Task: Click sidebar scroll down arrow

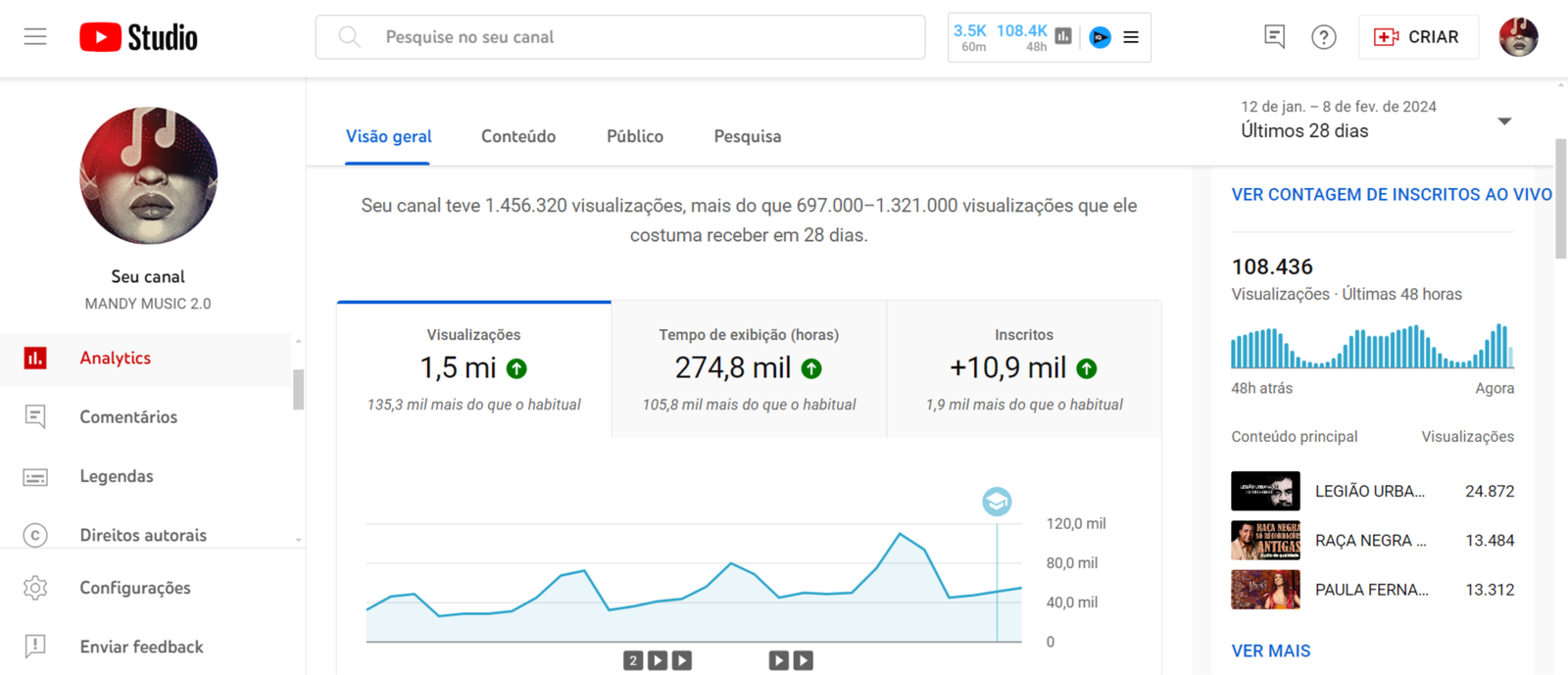Action: point(298,540)
